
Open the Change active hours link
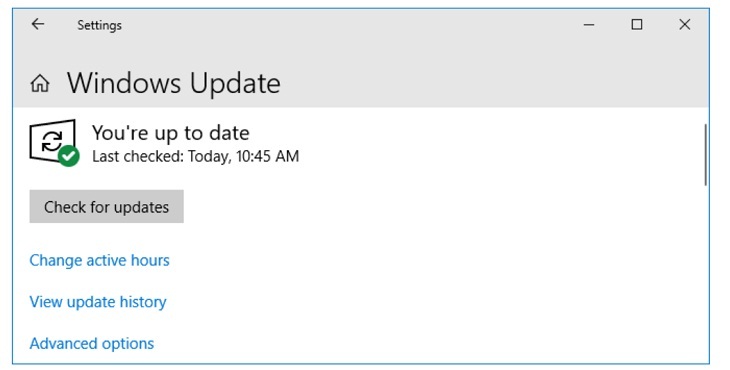click(99, 260)
